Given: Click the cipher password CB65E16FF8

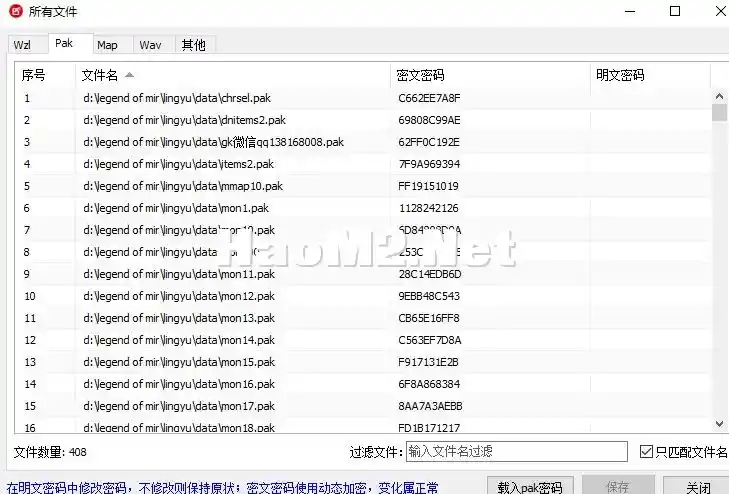Looking at the screenshot, I should coord(429,318).
